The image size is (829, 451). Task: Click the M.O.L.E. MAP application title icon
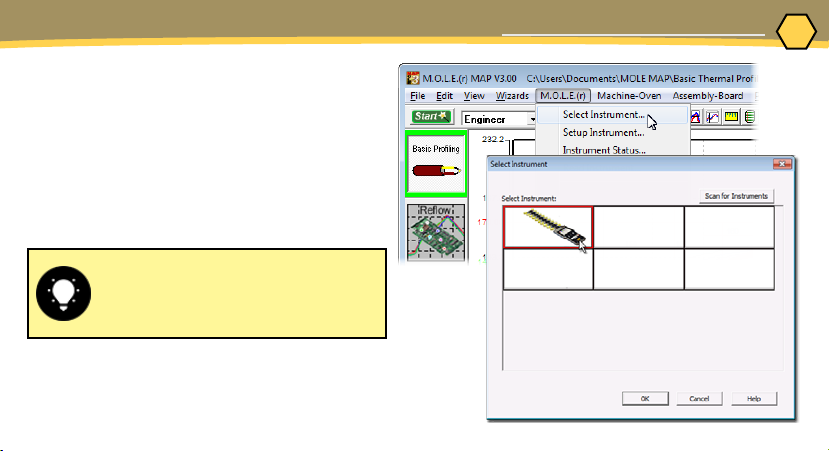412,78
